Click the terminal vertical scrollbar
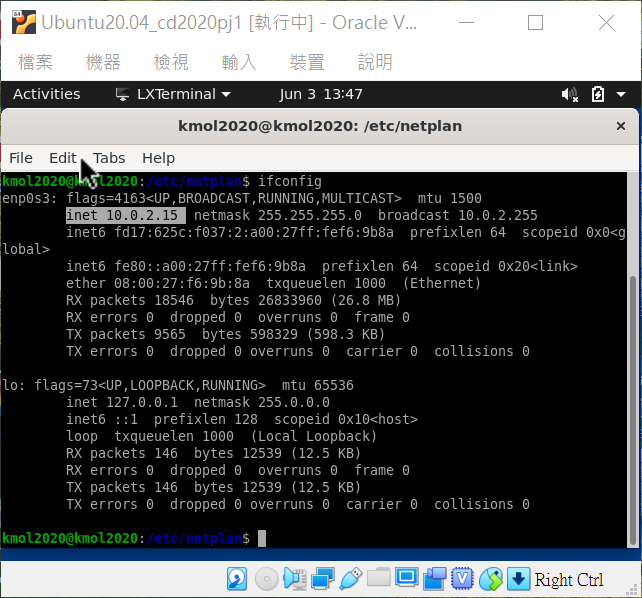The image size is (642, 598). click(633, 411)
